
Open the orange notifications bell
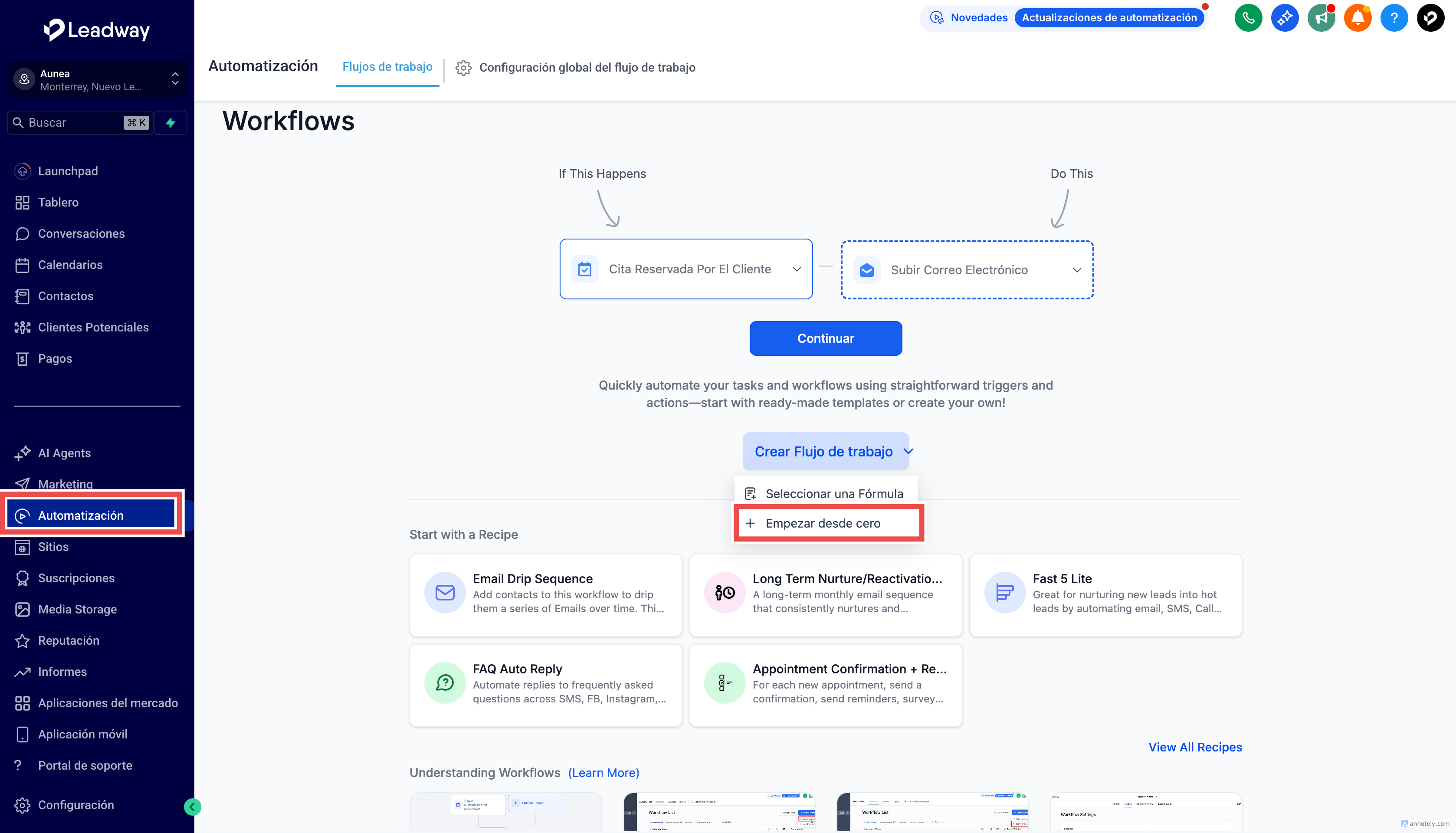coord(1357,18)
